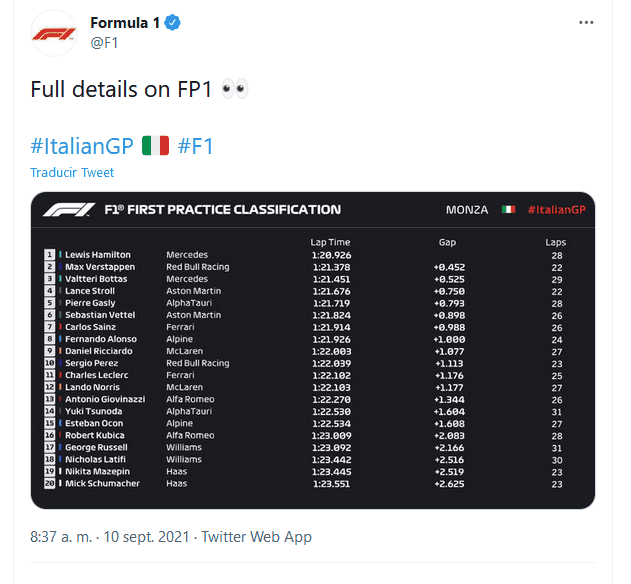Open the FP1 classification image
631x584 pixels.
pyautogui.click(x=313, y=350)
